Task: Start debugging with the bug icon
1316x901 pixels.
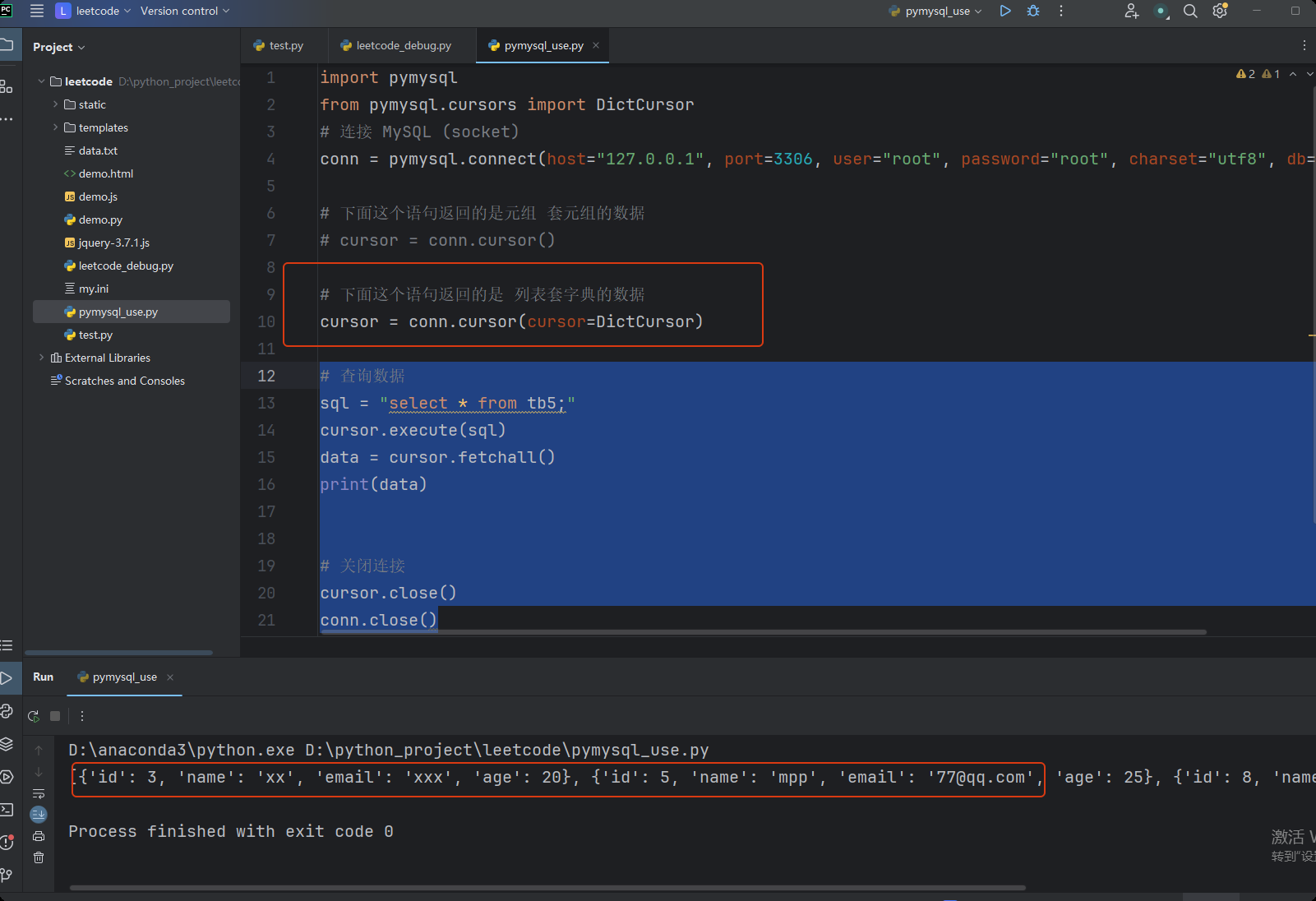Action: point(1033,11)
